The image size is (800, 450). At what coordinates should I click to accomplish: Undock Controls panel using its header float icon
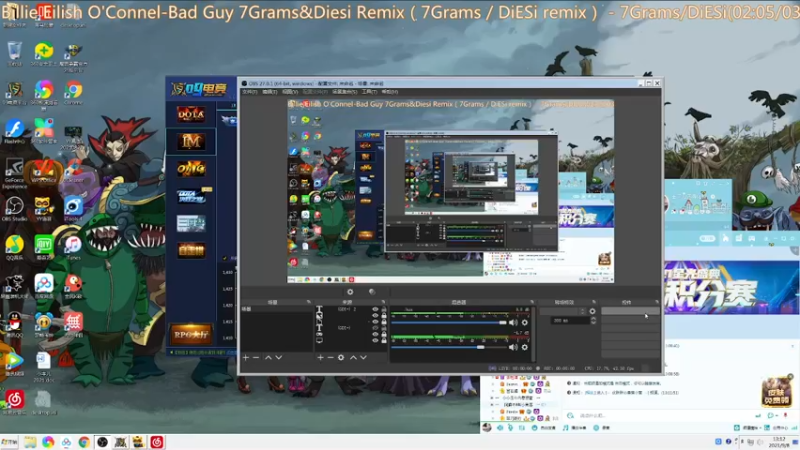point(657,302)
